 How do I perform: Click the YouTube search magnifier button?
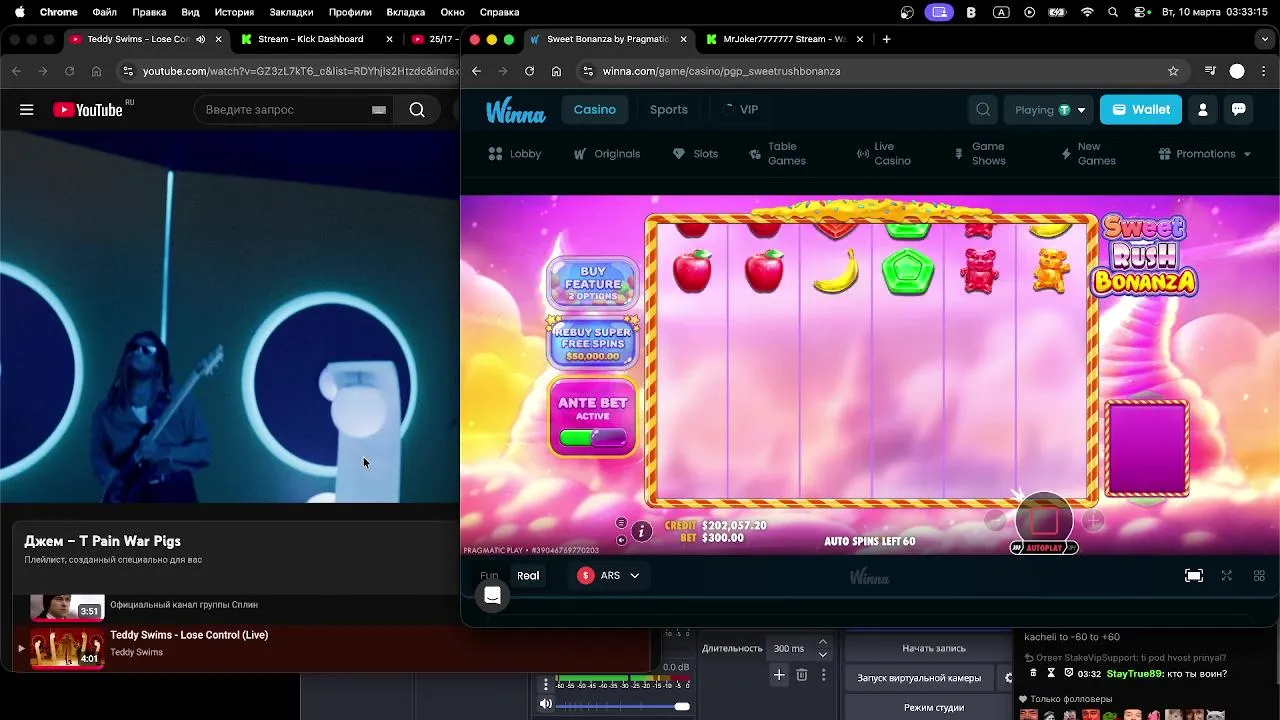[417, 110]
